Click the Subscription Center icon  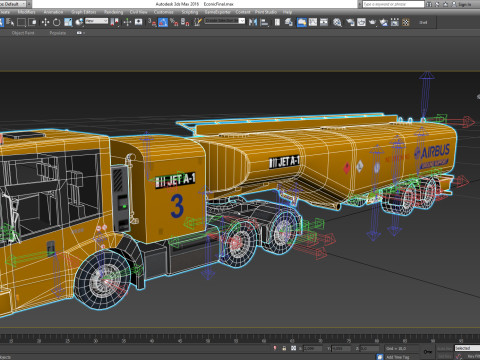[x=437, y=4]
